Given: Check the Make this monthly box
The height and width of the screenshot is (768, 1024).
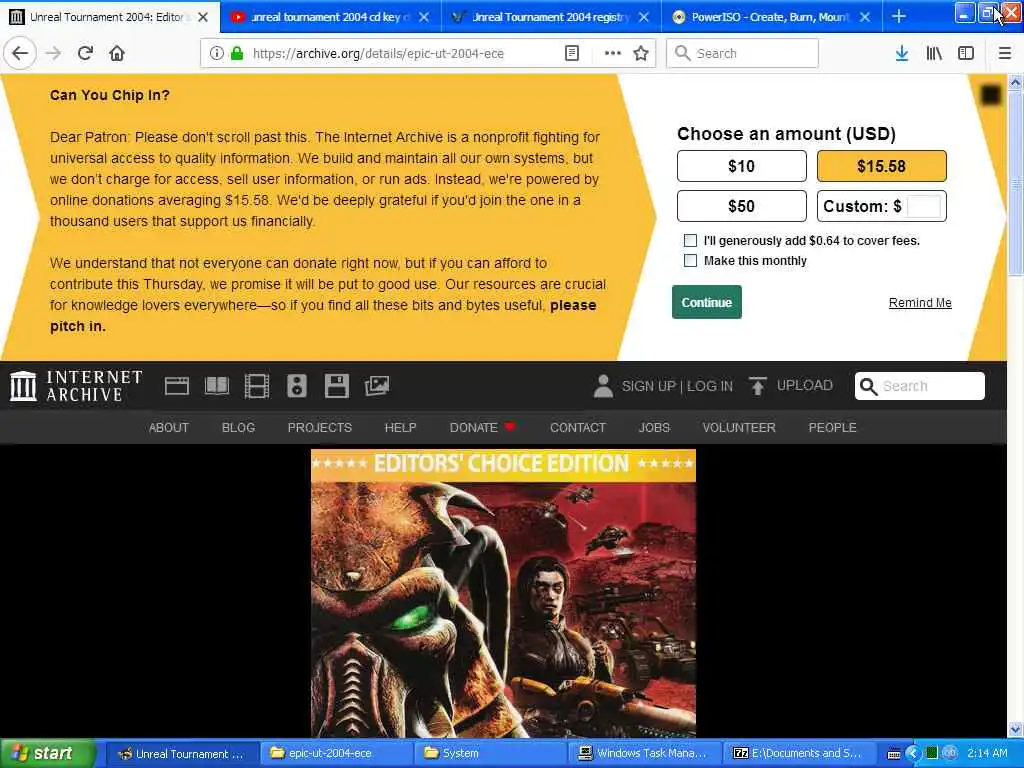Looking at the screenshot, I should coord(690,261).
